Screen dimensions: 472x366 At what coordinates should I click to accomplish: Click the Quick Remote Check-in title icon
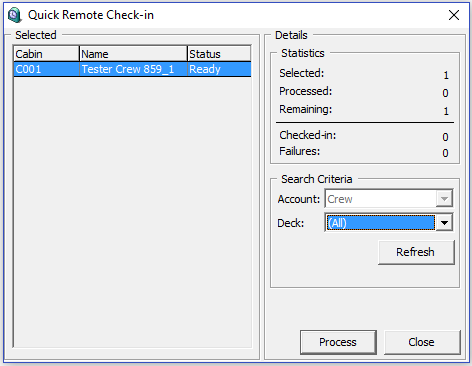15,15
